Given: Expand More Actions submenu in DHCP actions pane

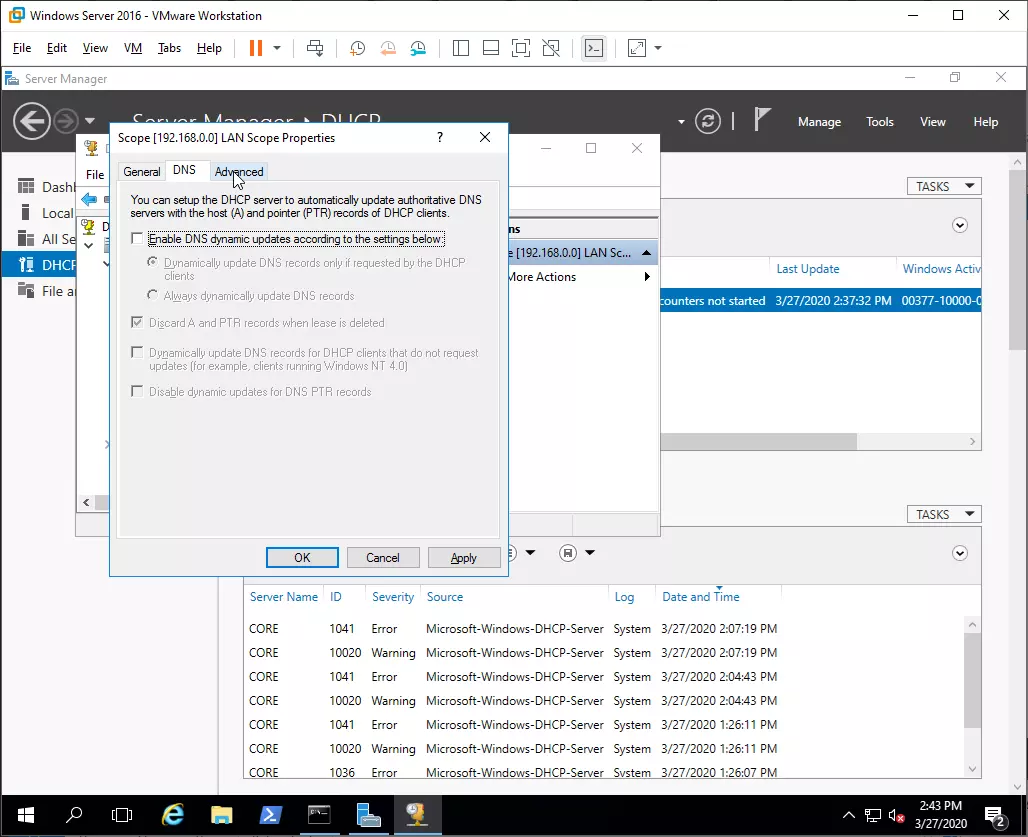Looking at the screenshot, I should [647, 277].
